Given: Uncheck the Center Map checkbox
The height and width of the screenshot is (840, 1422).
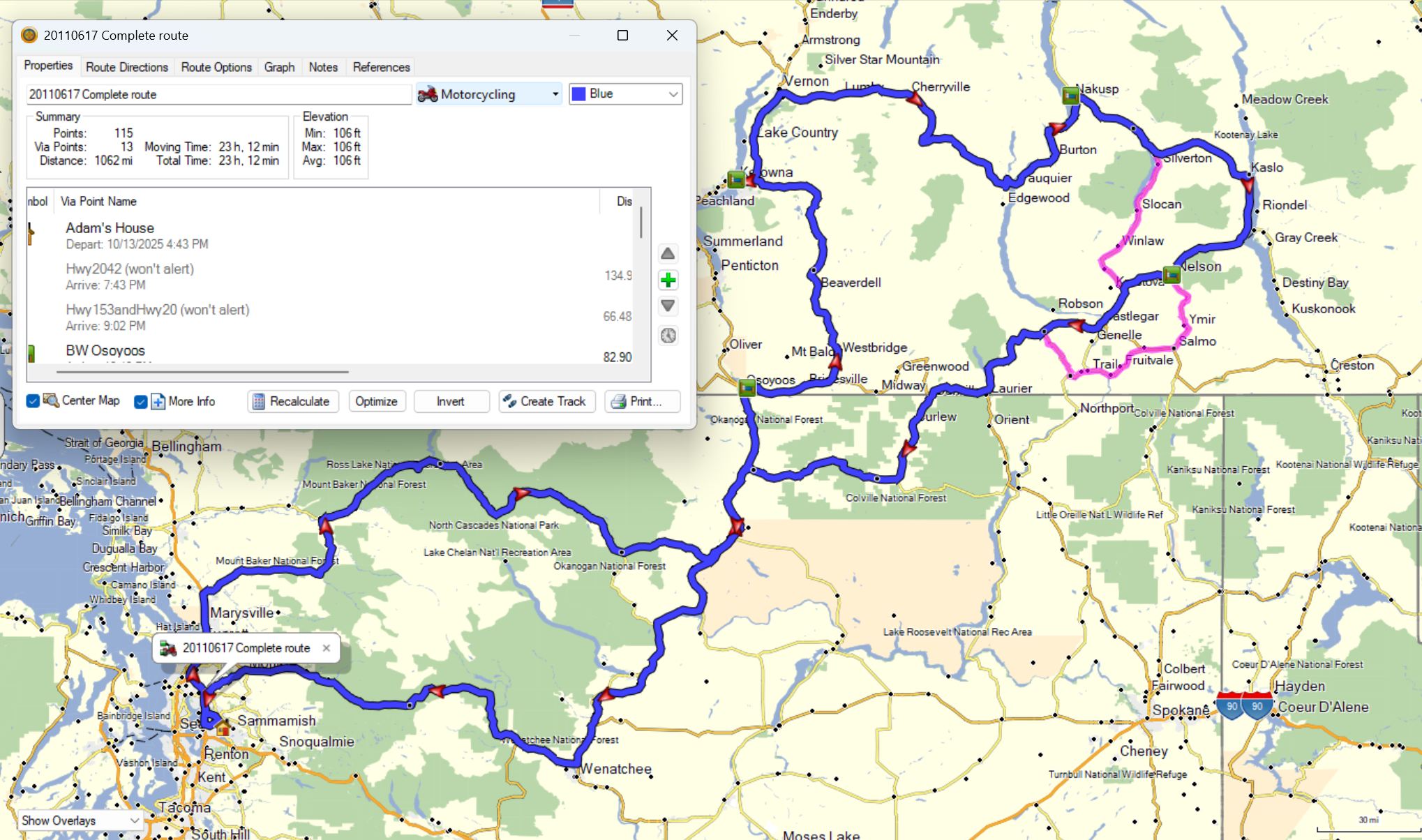Looking at the screenshot, I should point(33,401).
